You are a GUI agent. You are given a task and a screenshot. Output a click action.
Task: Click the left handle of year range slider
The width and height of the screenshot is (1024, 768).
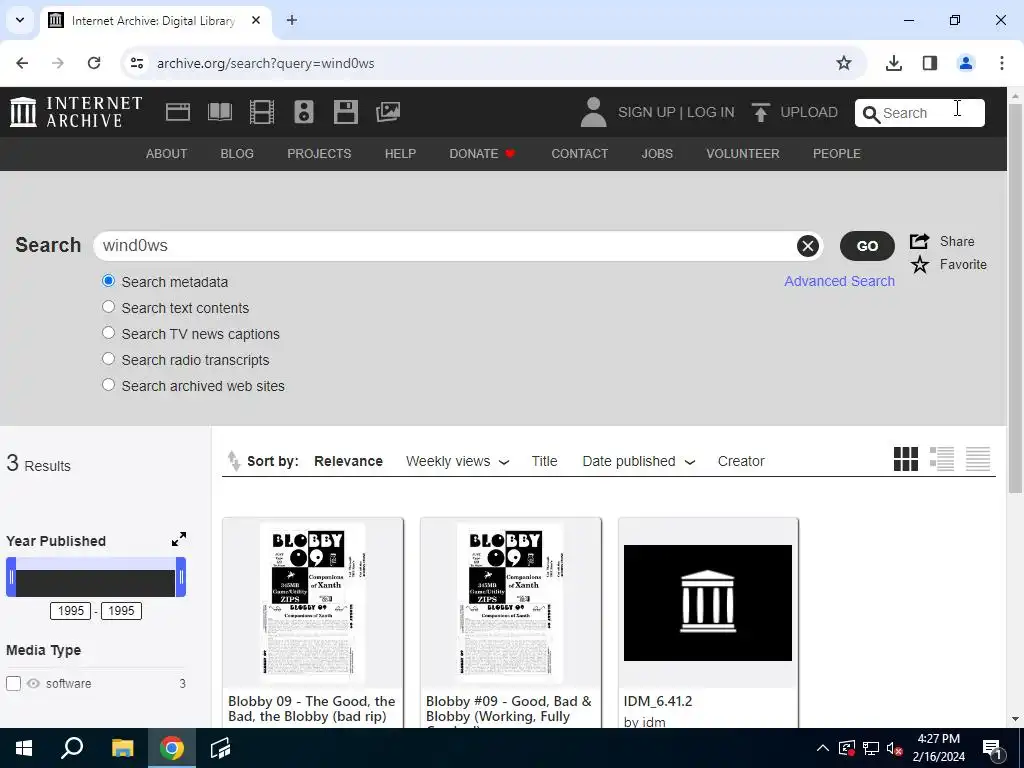coord(11,577)
